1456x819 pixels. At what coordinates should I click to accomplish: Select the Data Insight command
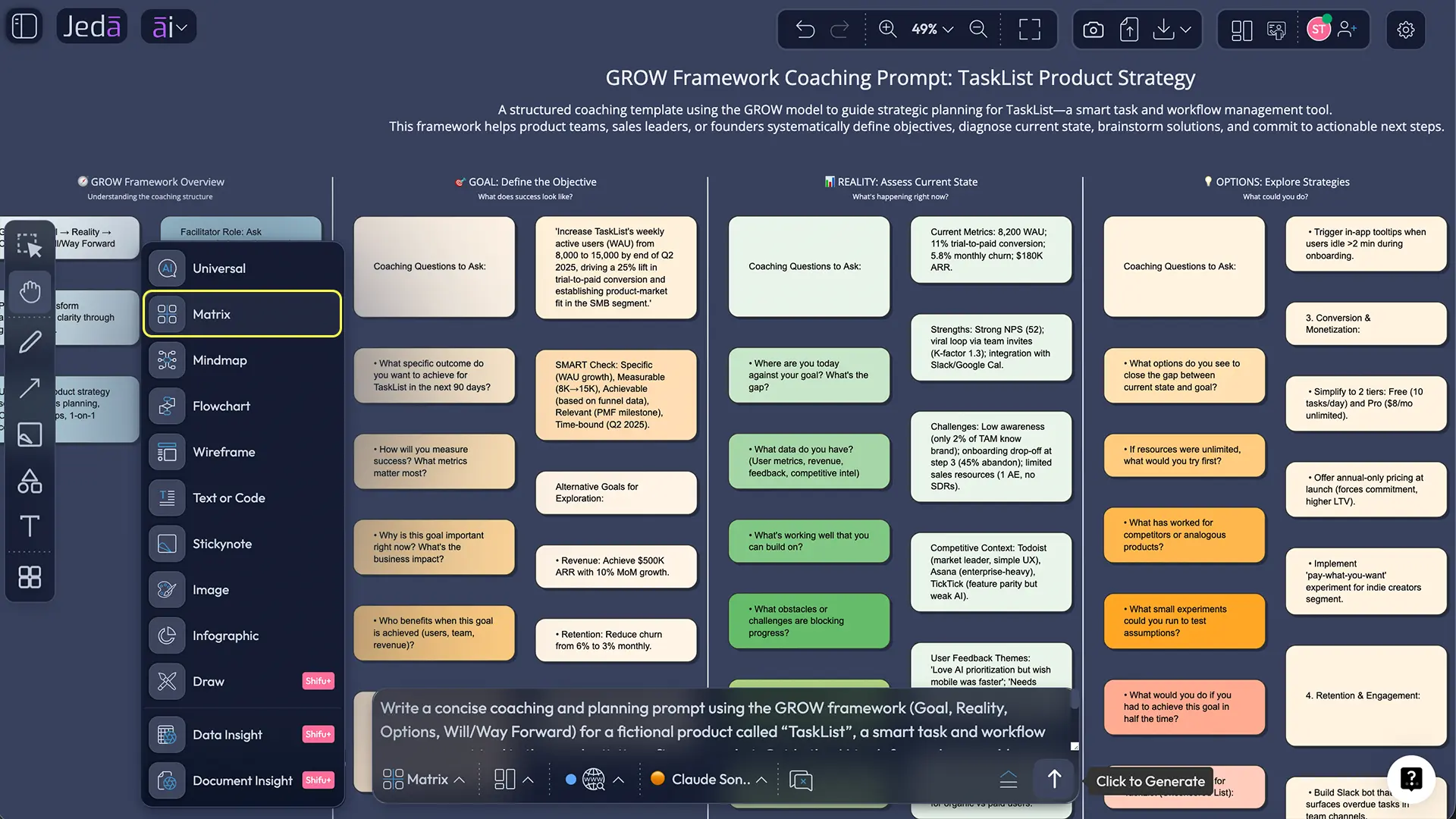coord(242,735)
